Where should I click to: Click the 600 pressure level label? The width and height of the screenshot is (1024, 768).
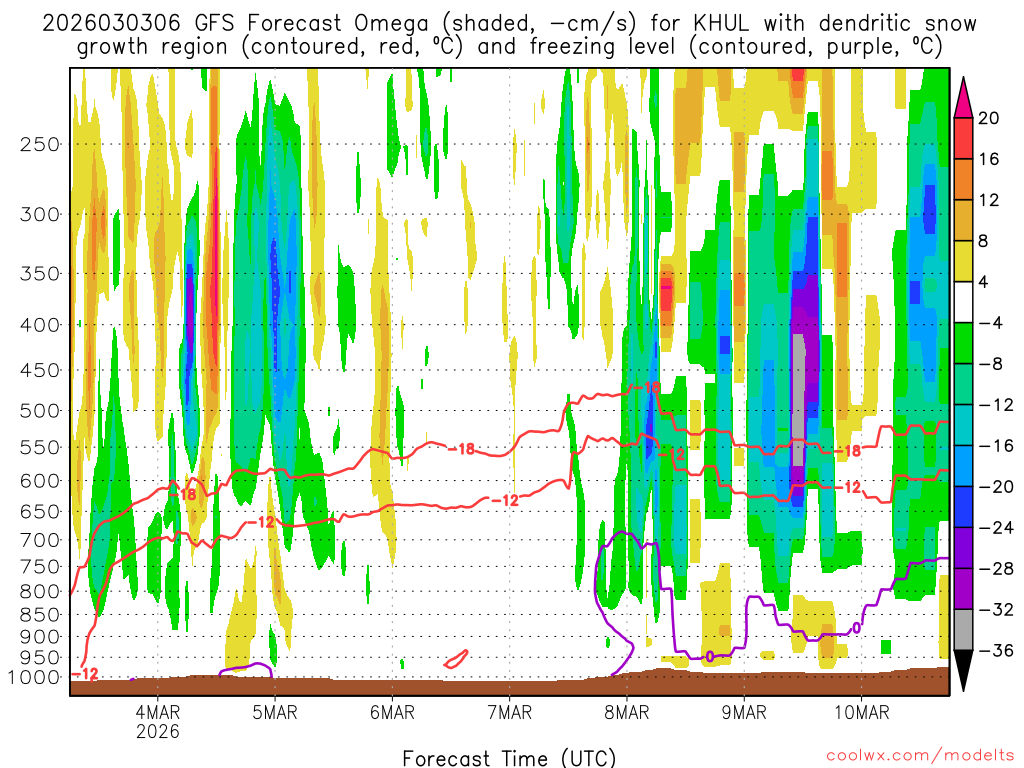tap(40, 481)
